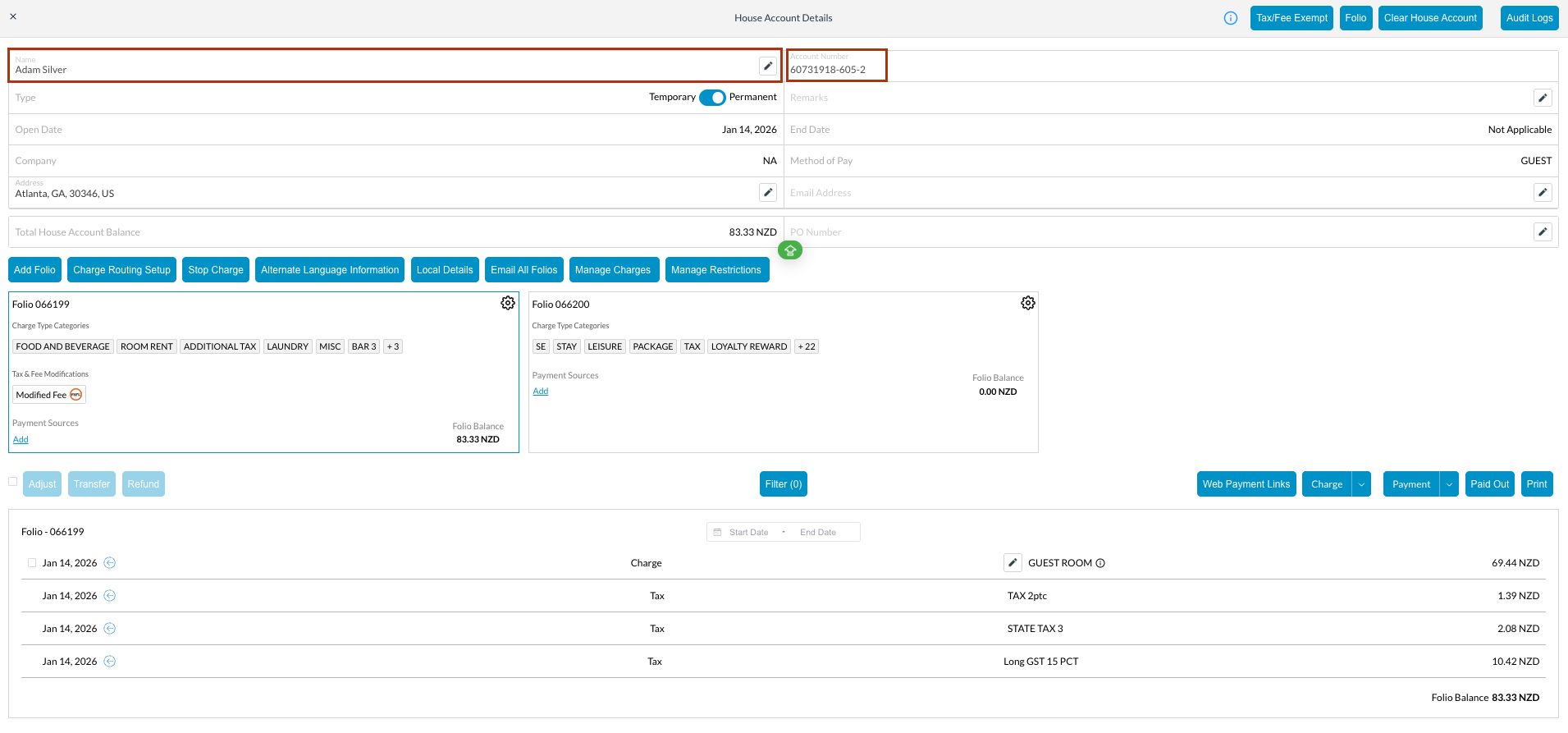Screen dimensions: 1568x733
Task: Click the Start Date field in folio filter
Action: point(748,533)
